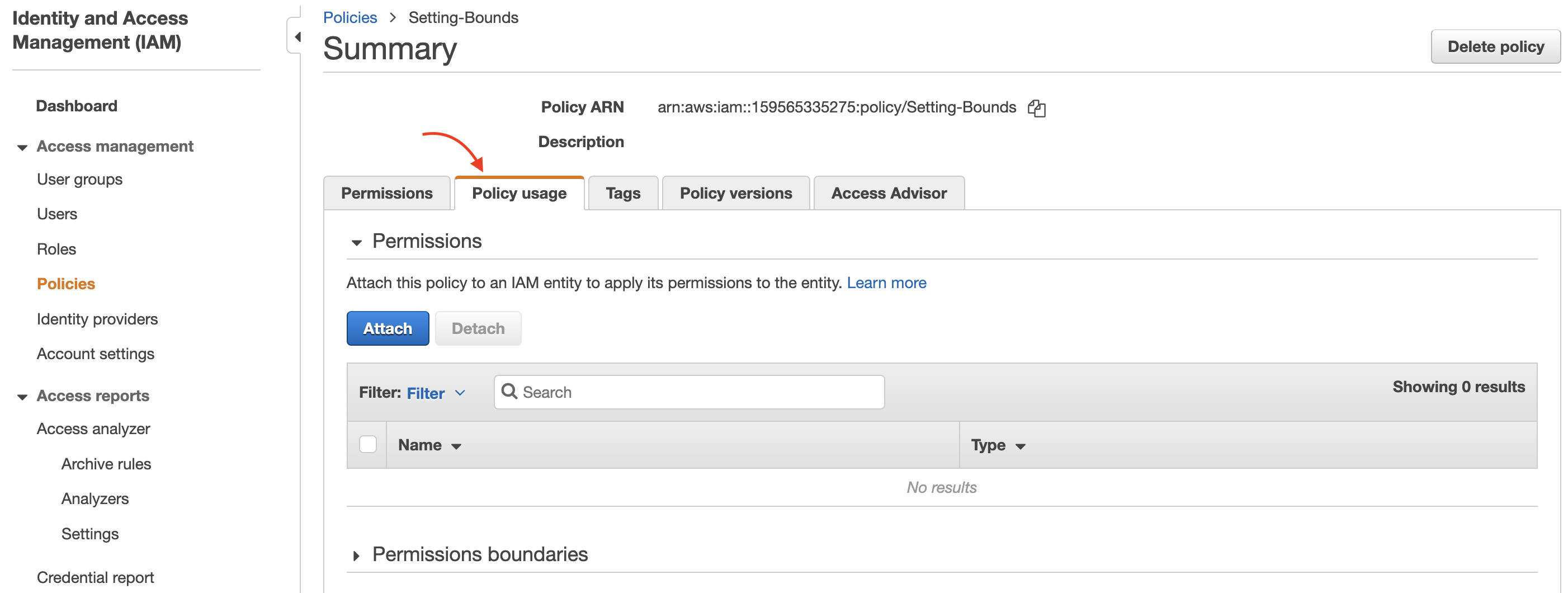
Task: Open Access analyzer in the sidebar
Action: coord(93,429)
